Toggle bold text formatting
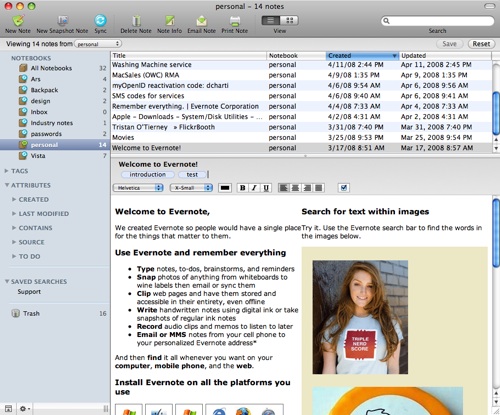 243,188
